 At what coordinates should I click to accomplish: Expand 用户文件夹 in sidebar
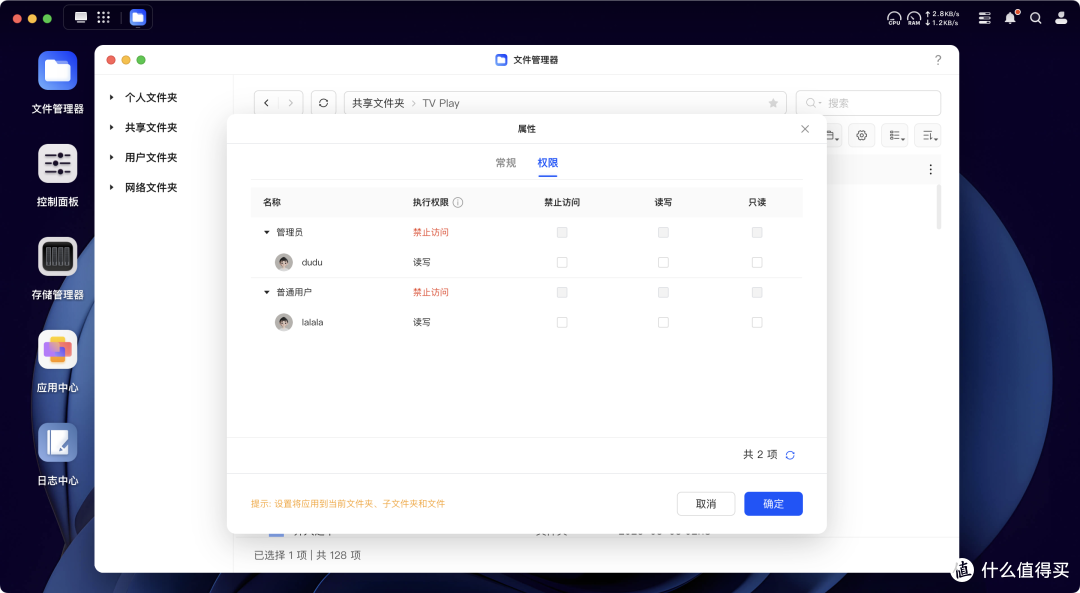(x=112, y=158)
